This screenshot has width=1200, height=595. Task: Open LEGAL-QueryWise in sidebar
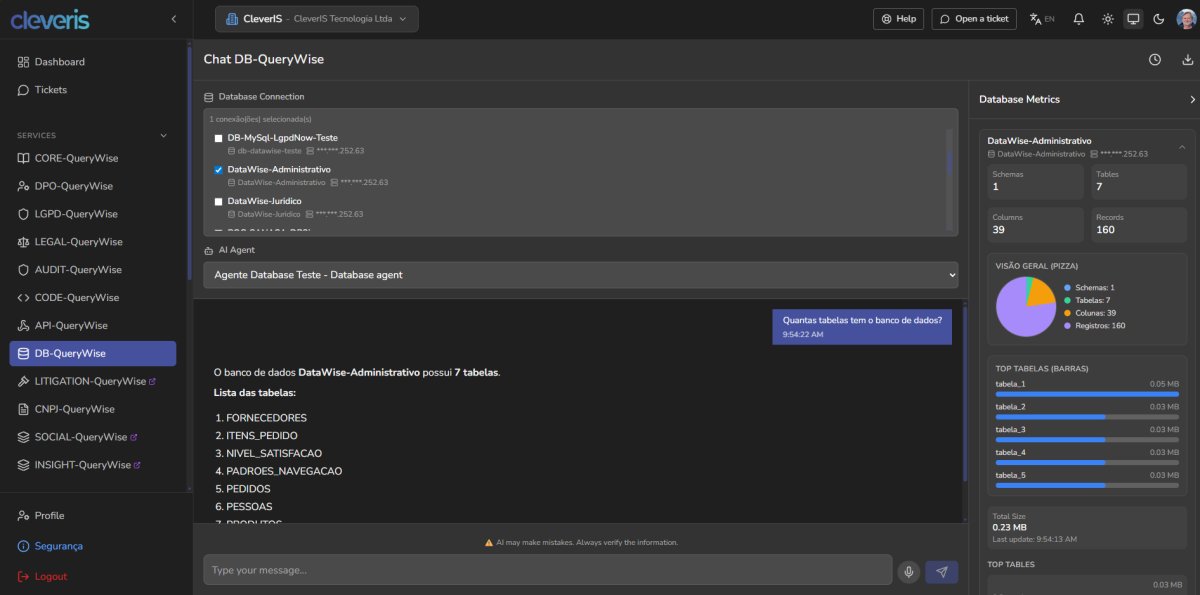click(78, 242)
